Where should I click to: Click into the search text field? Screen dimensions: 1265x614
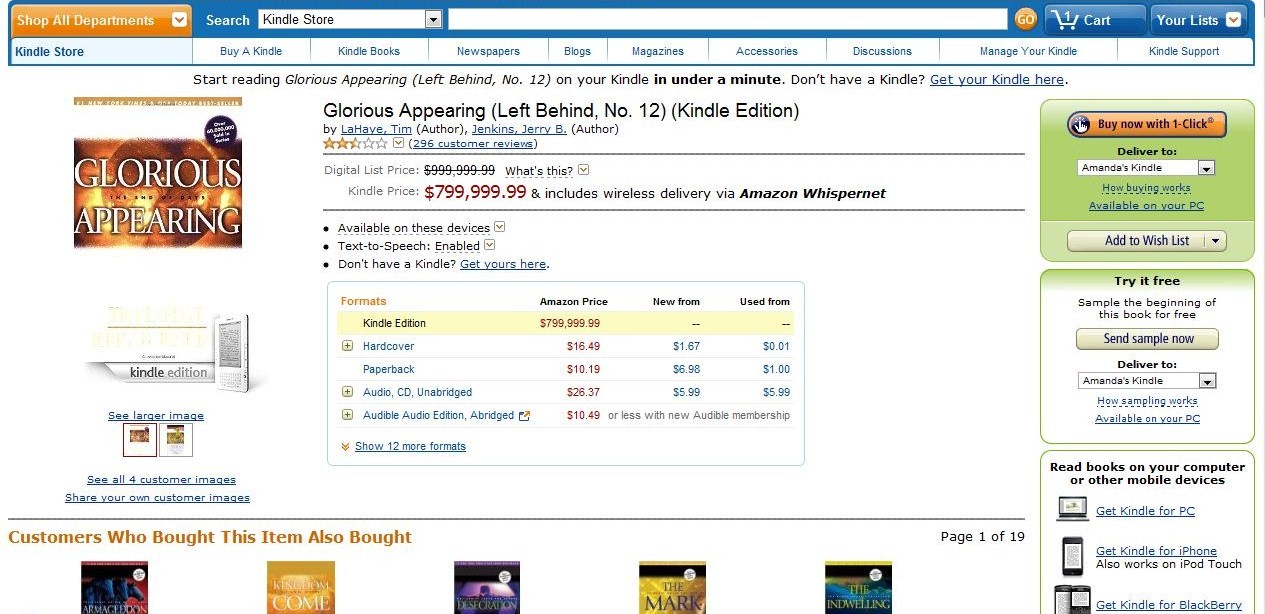click(727, 20)
